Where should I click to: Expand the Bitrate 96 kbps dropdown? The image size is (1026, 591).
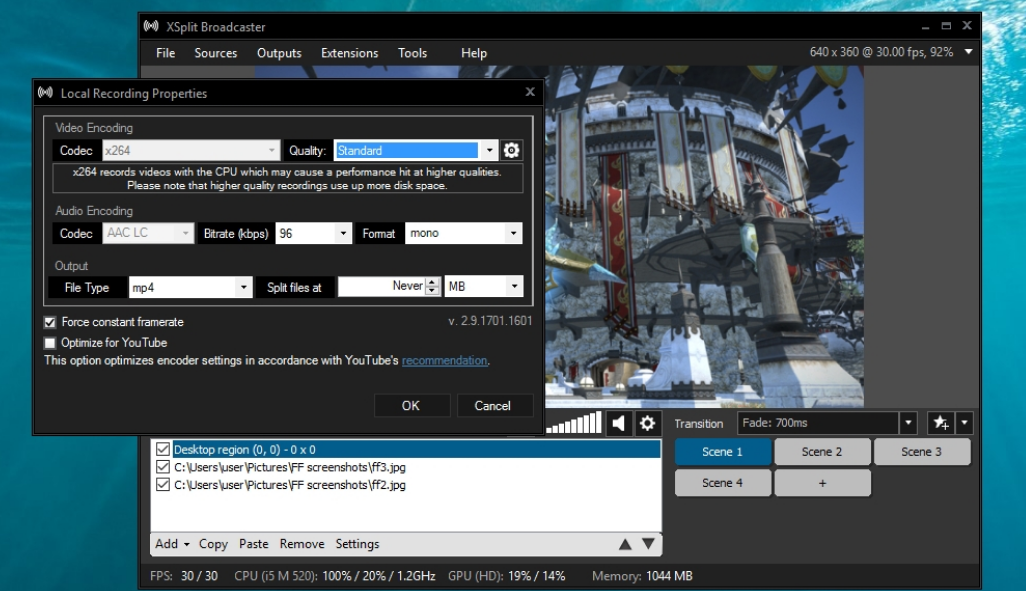tap(313, 233)
